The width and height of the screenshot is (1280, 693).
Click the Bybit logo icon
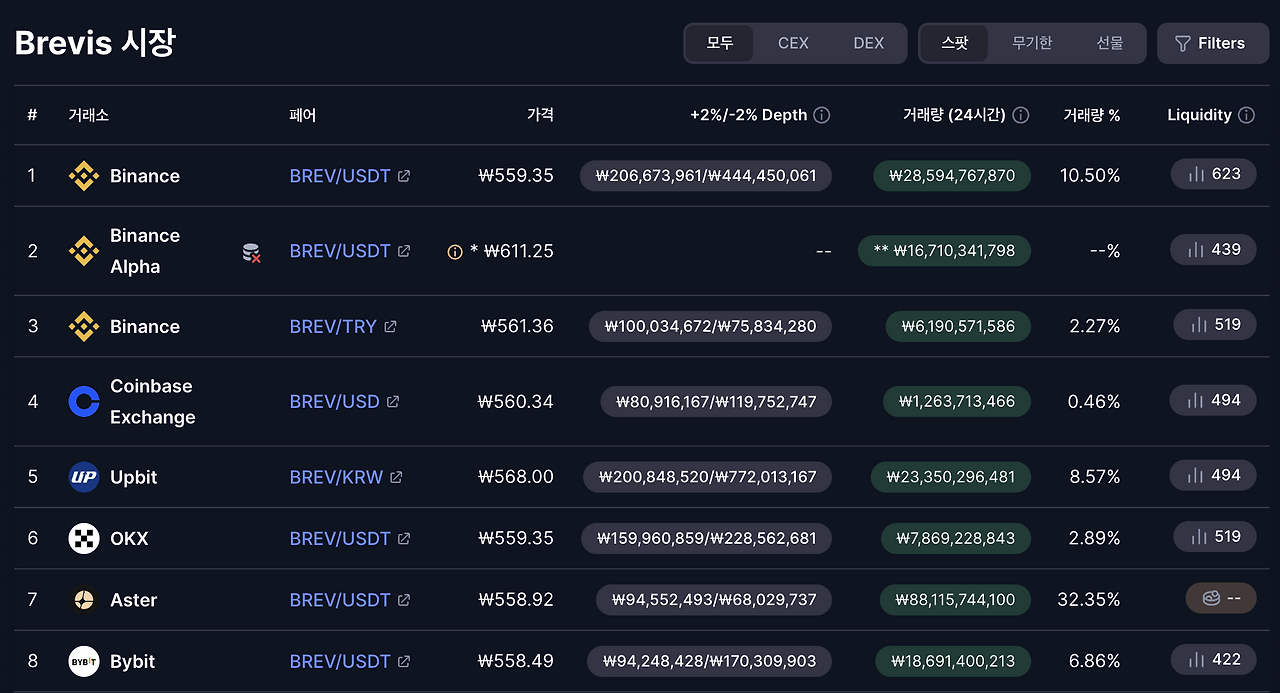[84, 661]
